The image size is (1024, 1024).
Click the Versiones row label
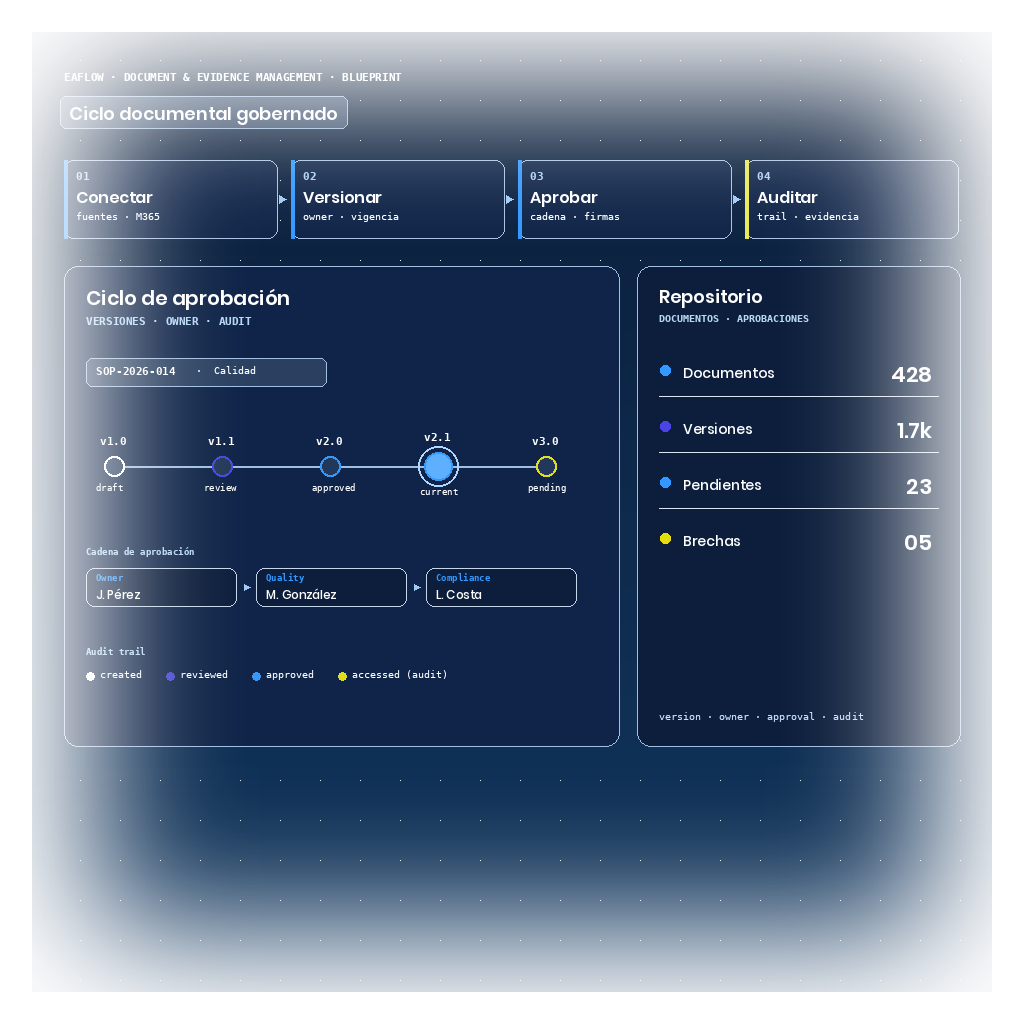click(x=717, y=429)
